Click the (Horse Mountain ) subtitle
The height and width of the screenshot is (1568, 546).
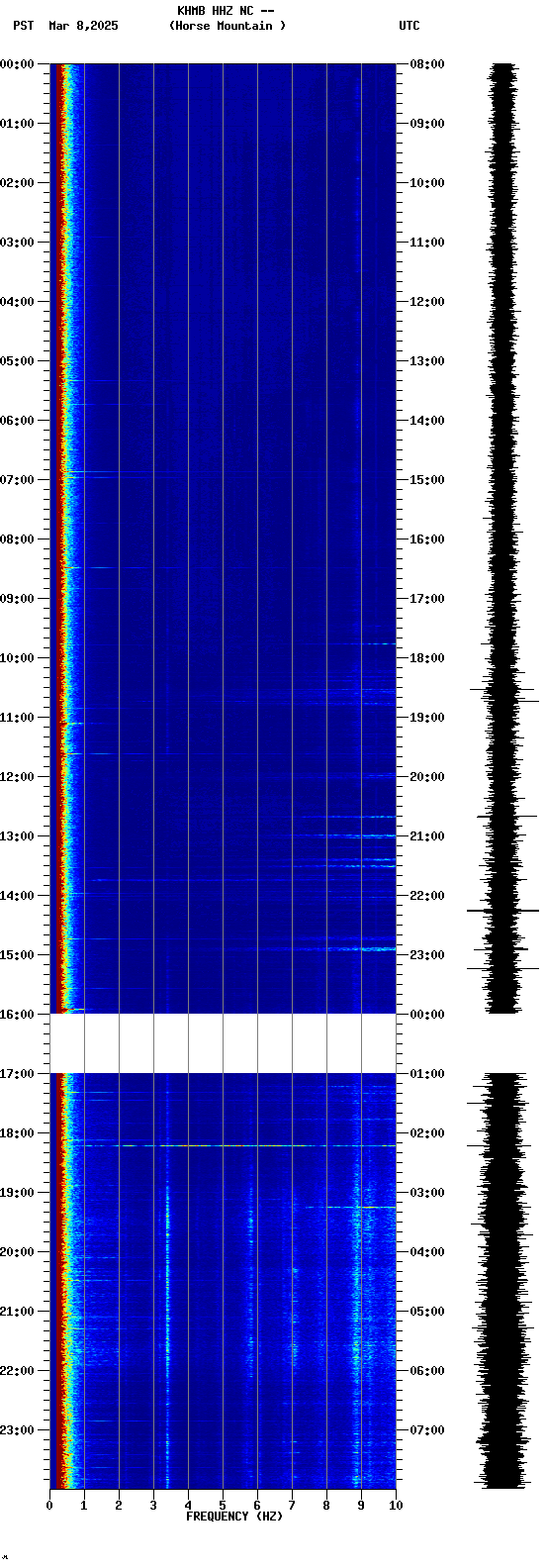coord(227,26)
